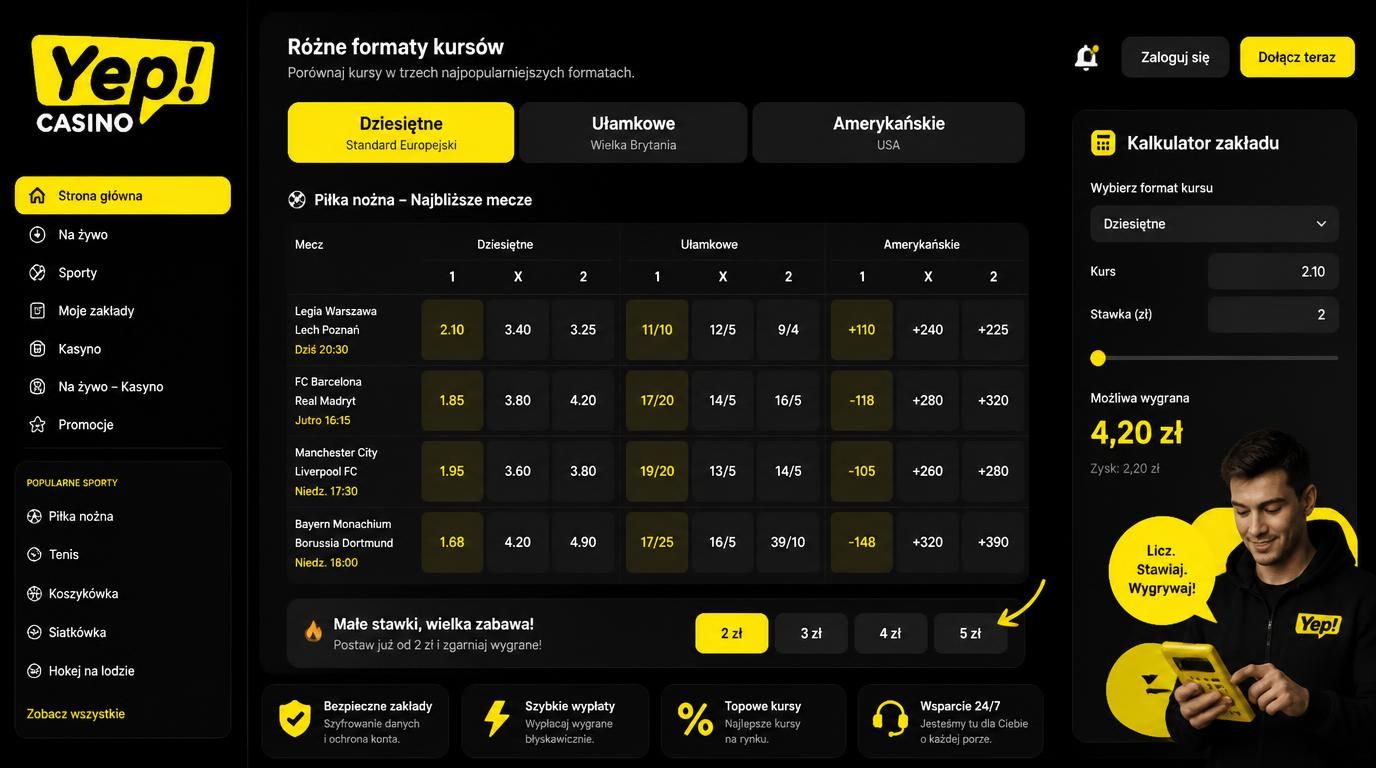This screenshot has width=1376, height=768.
Task: Click the calculator icon in Kalkulator zakładu
Action: [1103, 143]
